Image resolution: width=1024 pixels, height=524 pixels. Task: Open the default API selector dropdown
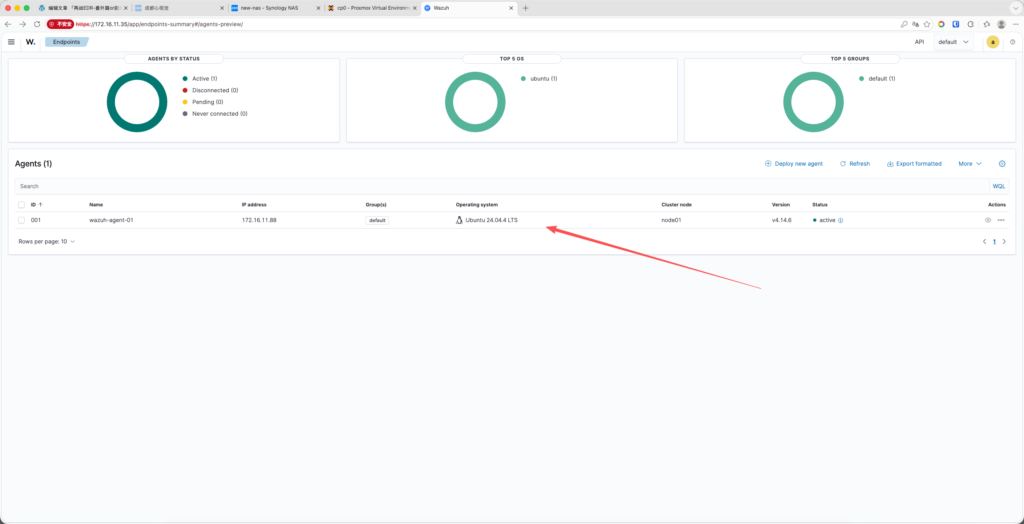tap(953, 42)
